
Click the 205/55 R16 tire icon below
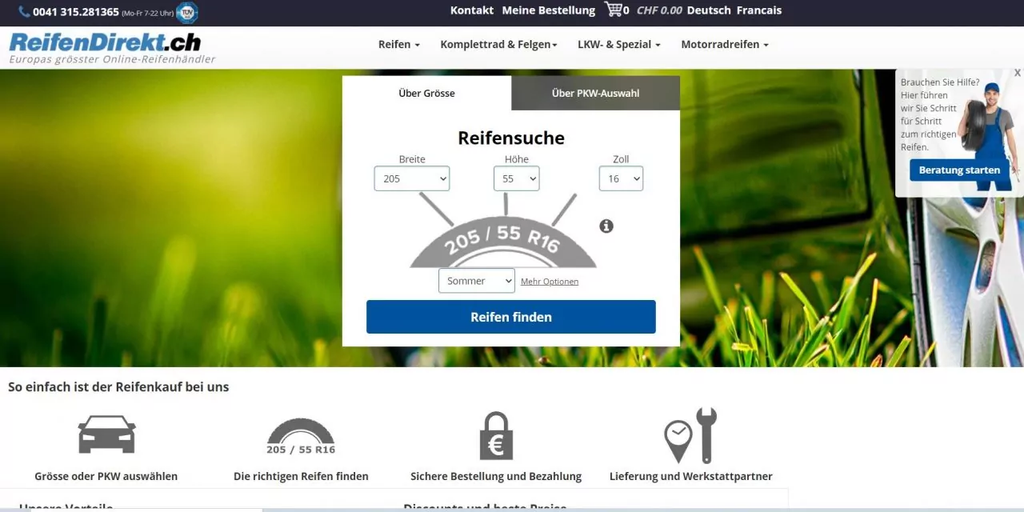pos(300,436)
